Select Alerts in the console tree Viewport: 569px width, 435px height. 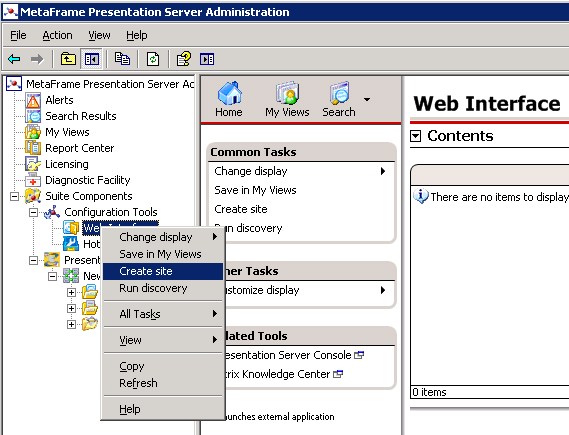59,100
